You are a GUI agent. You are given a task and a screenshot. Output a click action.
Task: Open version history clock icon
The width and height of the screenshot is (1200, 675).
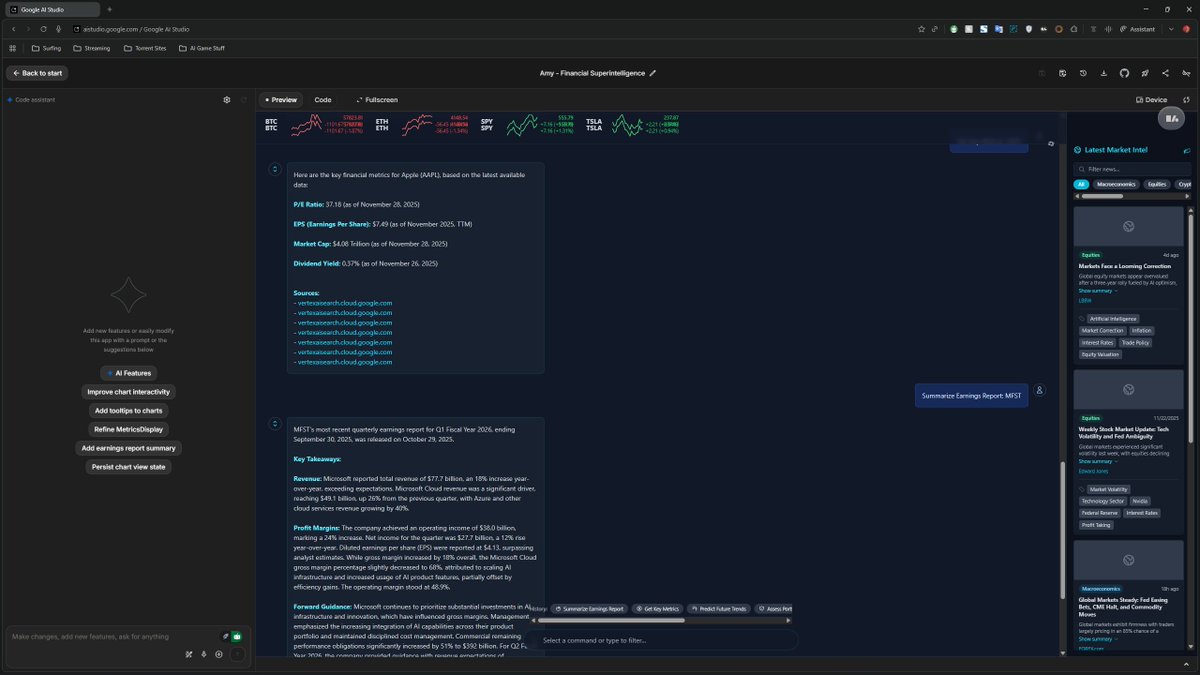click(x=1083, y=73)
